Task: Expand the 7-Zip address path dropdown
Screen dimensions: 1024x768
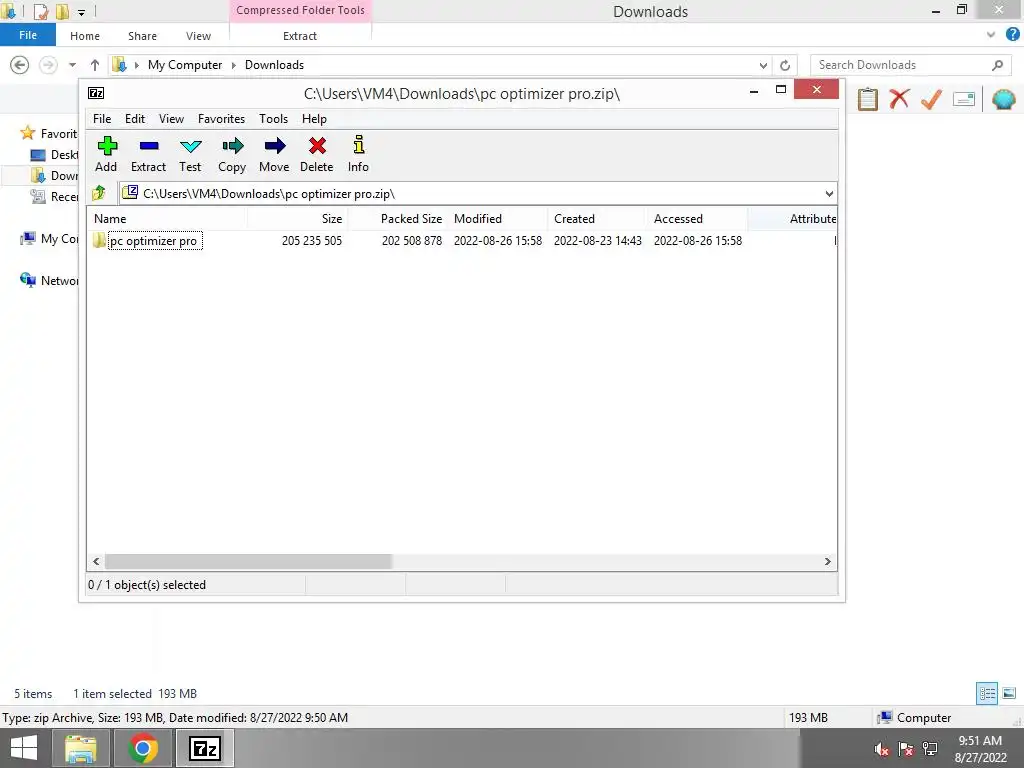Action: pos(829,193)
